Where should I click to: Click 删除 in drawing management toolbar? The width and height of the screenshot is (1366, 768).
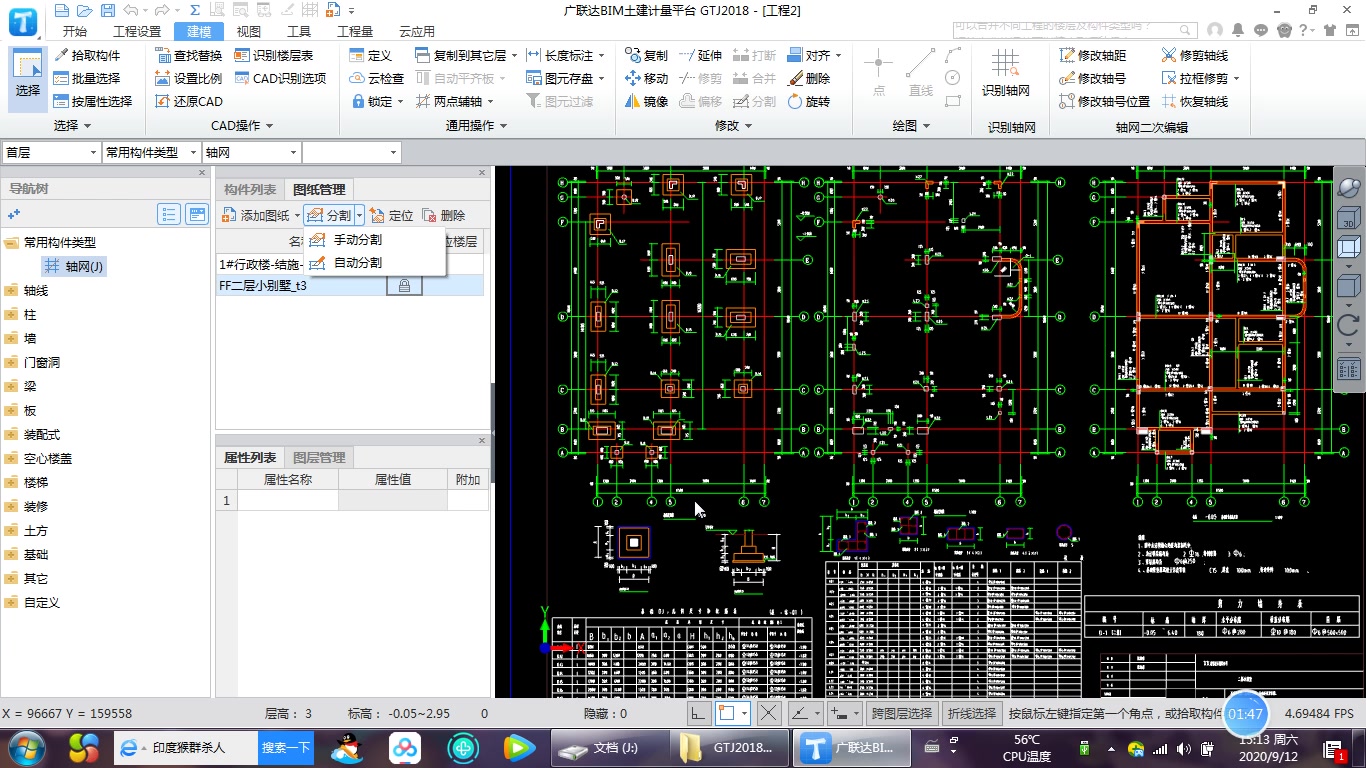[x=444, y=215]
